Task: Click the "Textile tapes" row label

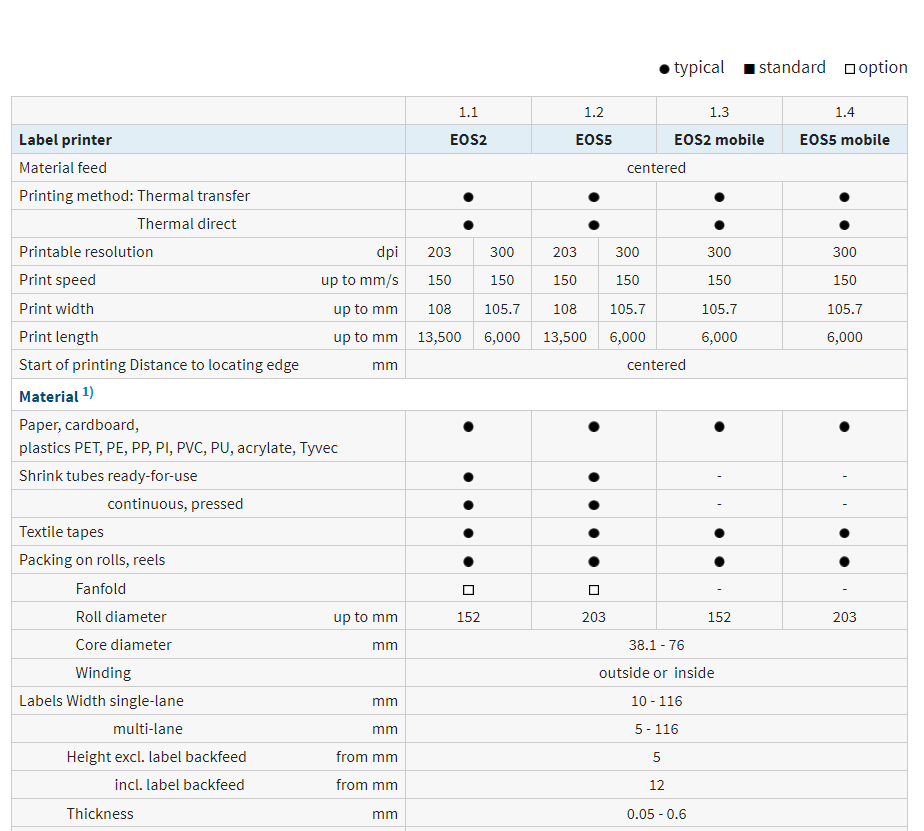Action: [x=61, y=532]
